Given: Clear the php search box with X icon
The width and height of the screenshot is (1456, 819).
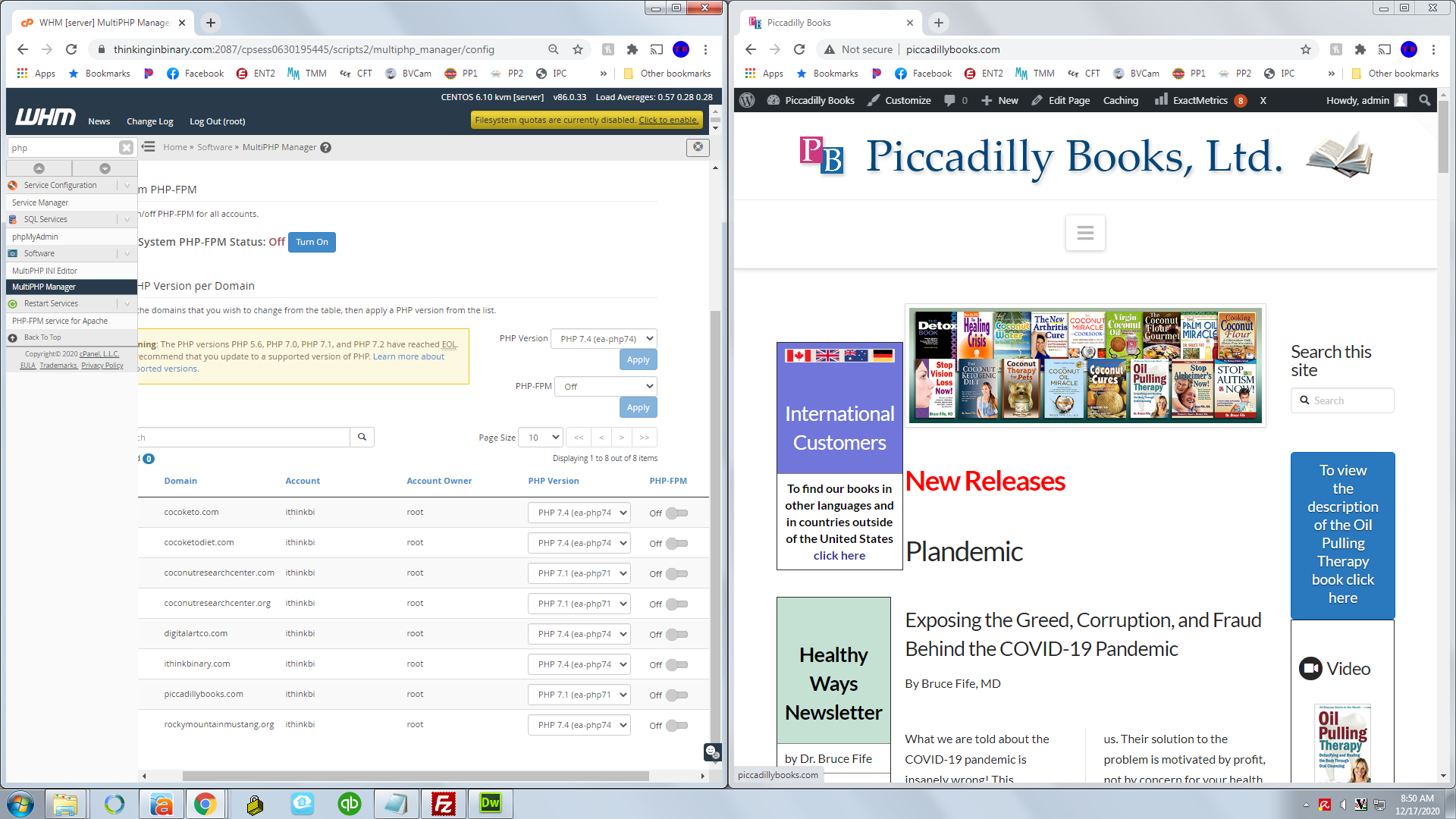Looking at the screenshot, I should click(x=126, y=148).
